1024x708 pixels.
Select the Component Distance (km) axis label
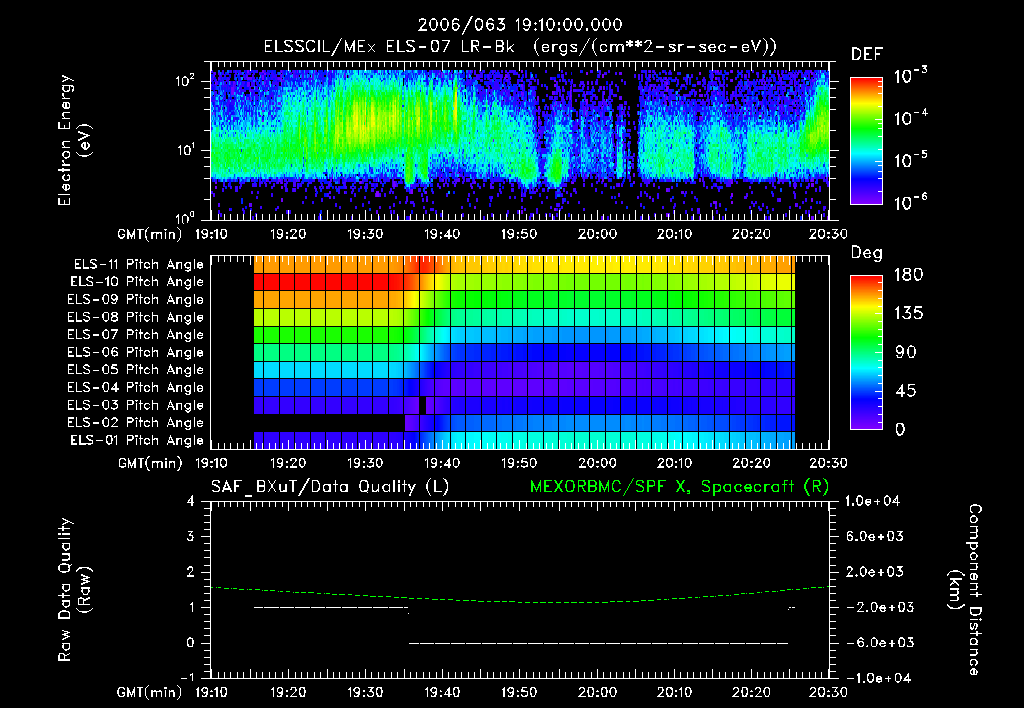point(965,590)
